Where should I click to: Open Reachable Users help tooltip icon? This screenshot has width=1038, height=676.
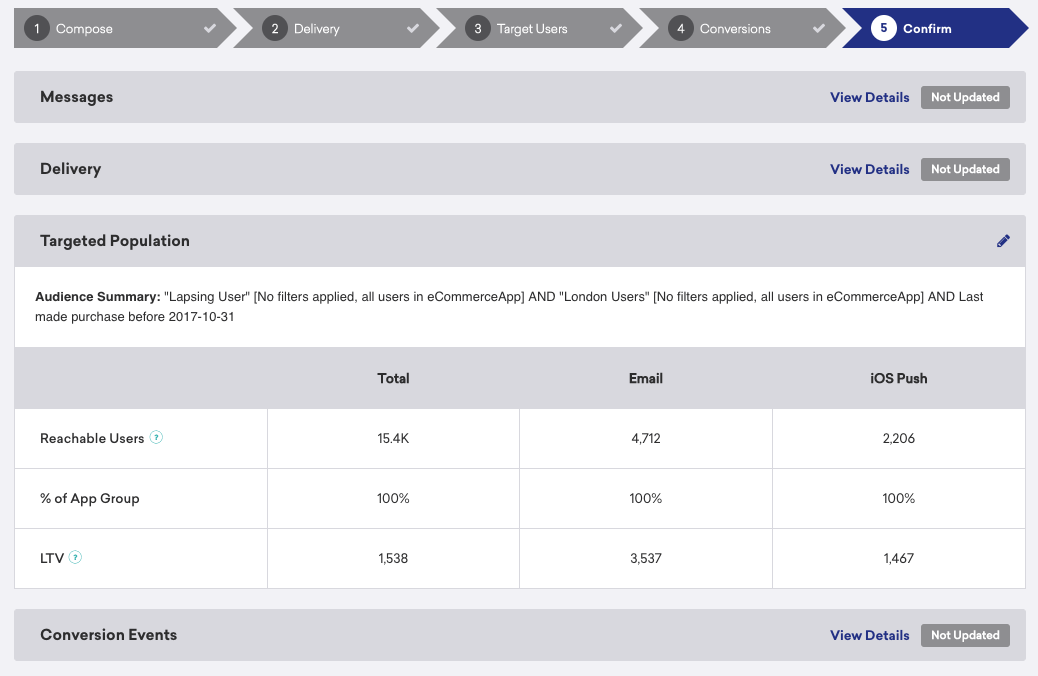pyautogui.click(x=156, y=437)
